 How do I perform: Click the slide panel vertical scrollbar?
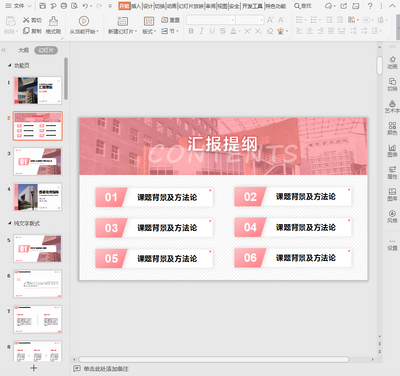66,78
